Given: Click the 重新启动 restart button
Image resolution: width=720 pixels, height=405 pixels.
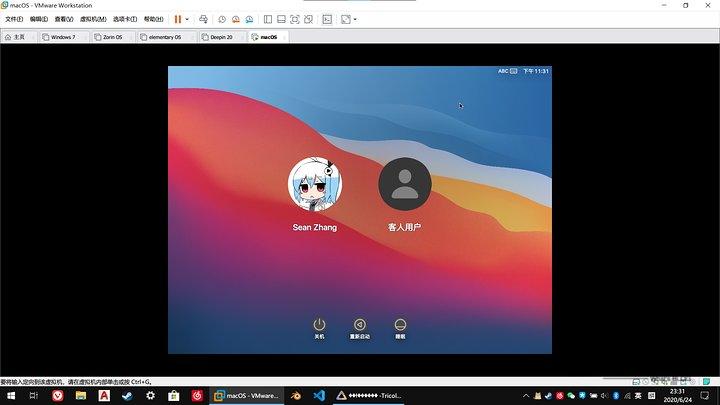Looking at the screenshot, I should tap(360, 329).
